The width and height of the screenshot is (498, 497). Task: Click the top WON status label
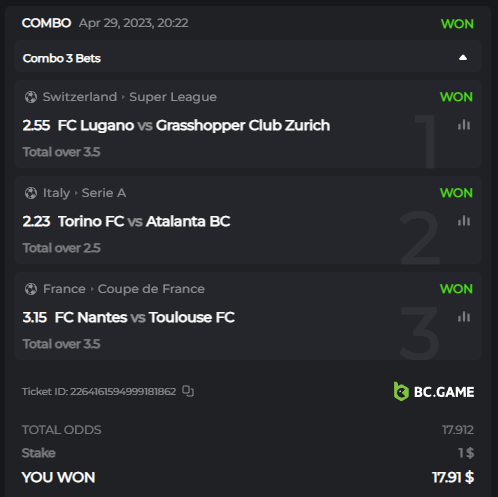click(457, 24)
